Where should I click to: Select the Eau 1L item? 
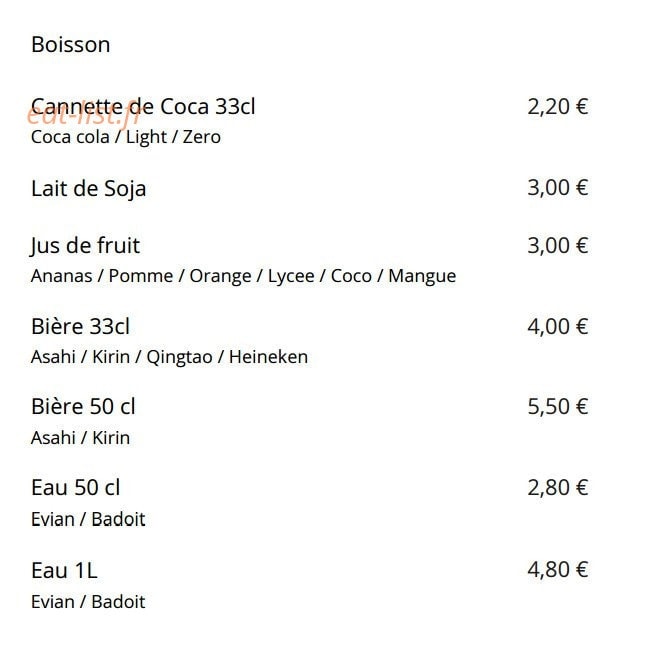65,570
